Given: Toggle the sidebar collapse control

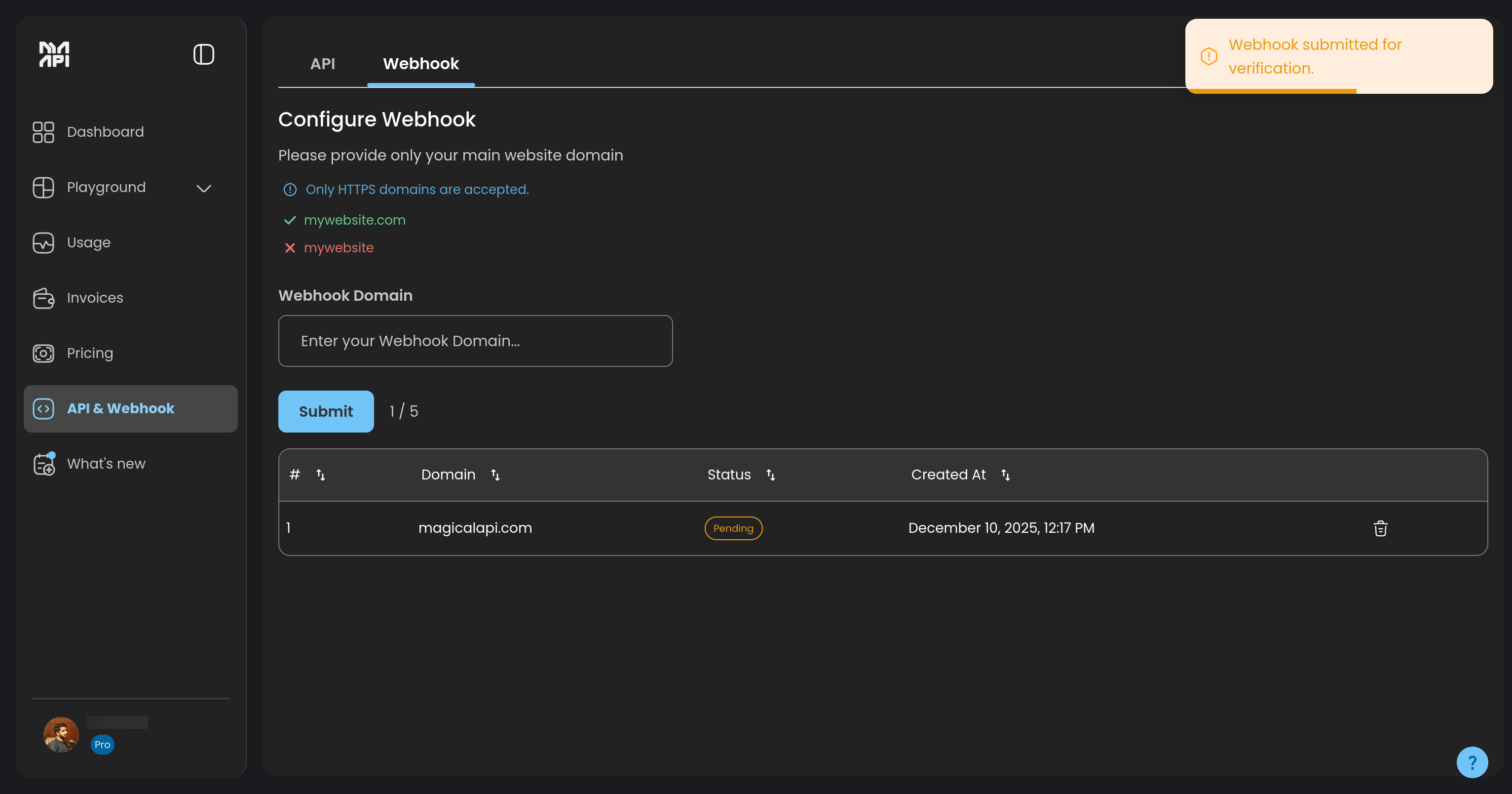Looking at the screenshot, I should (203, 54).
